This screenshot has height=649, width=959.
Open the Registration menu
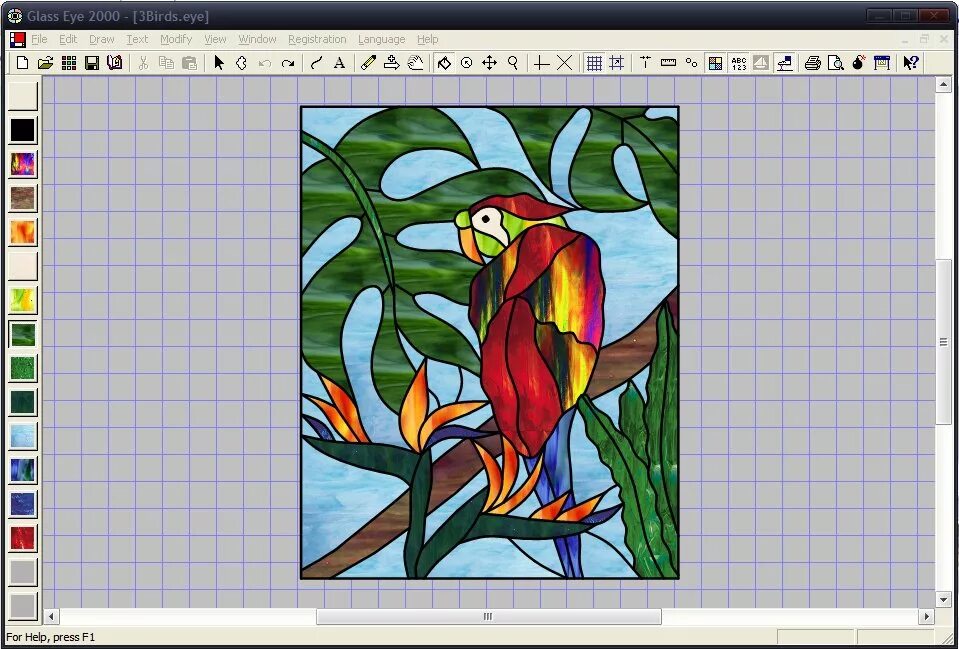tap(317, 39)
